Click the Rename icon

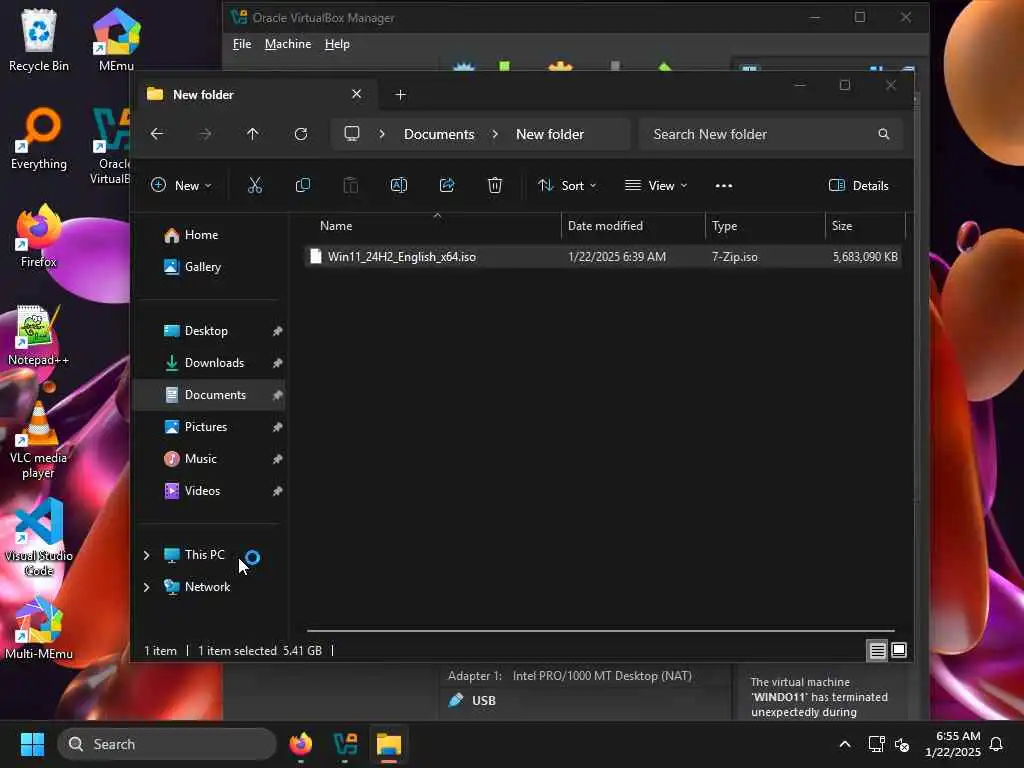pyautogui.click(x=398, y=185)
